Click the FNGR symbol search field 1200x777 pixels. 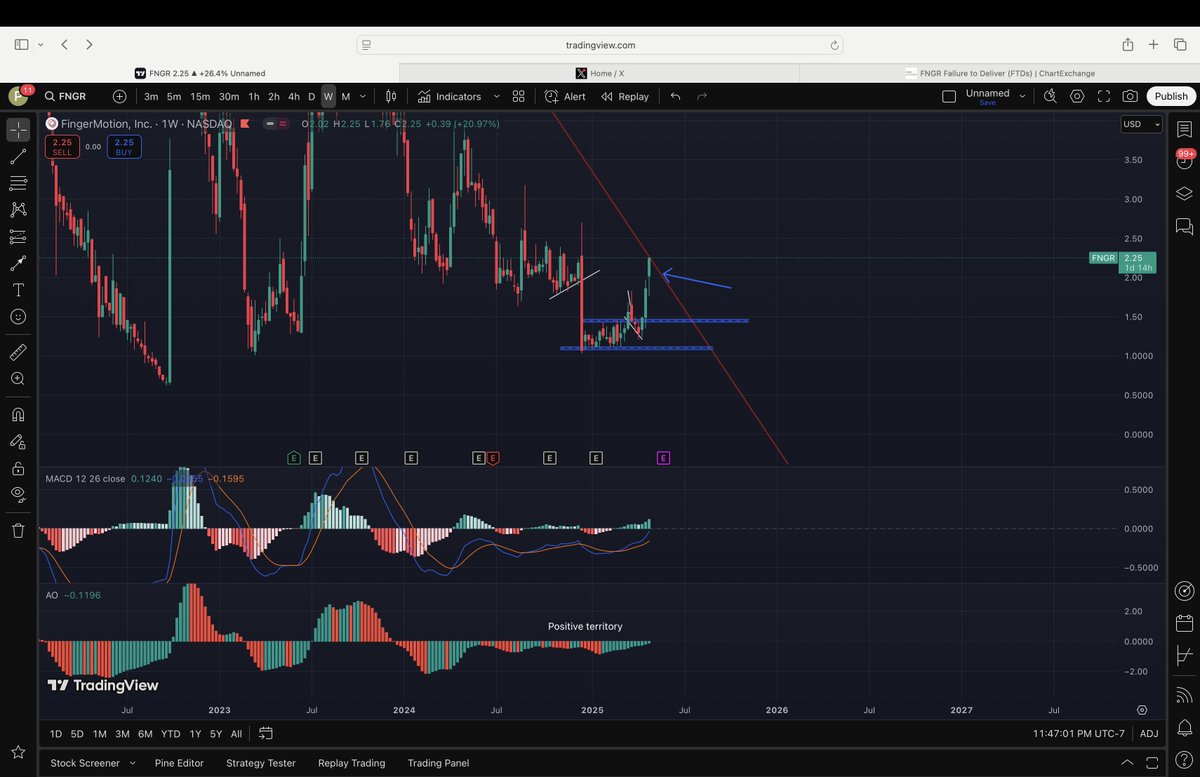(72, 97)
